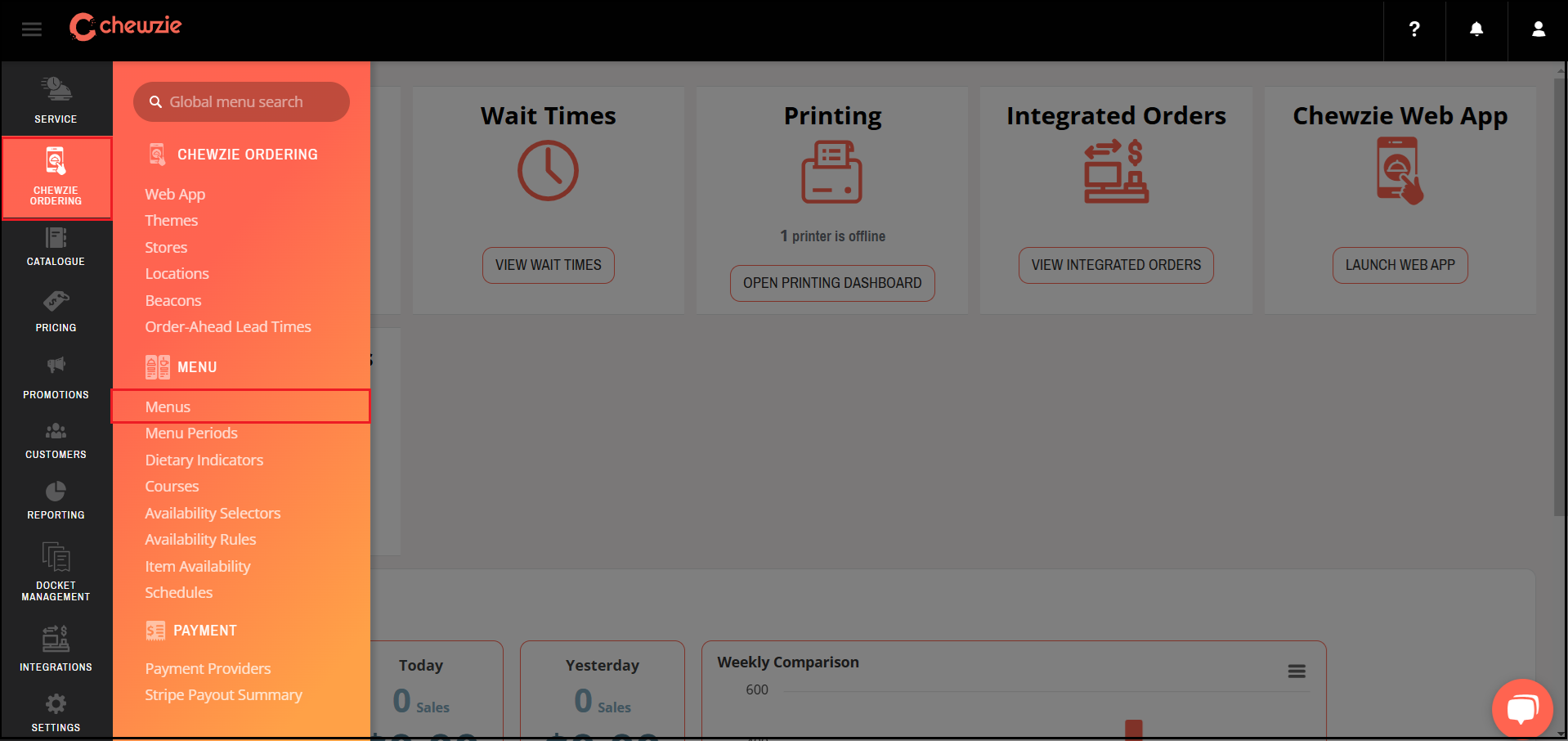1568x741 pixels.
Task: Open Order-Ahead Lead Times
Action: pyautogui.click(x=228, y=327)
